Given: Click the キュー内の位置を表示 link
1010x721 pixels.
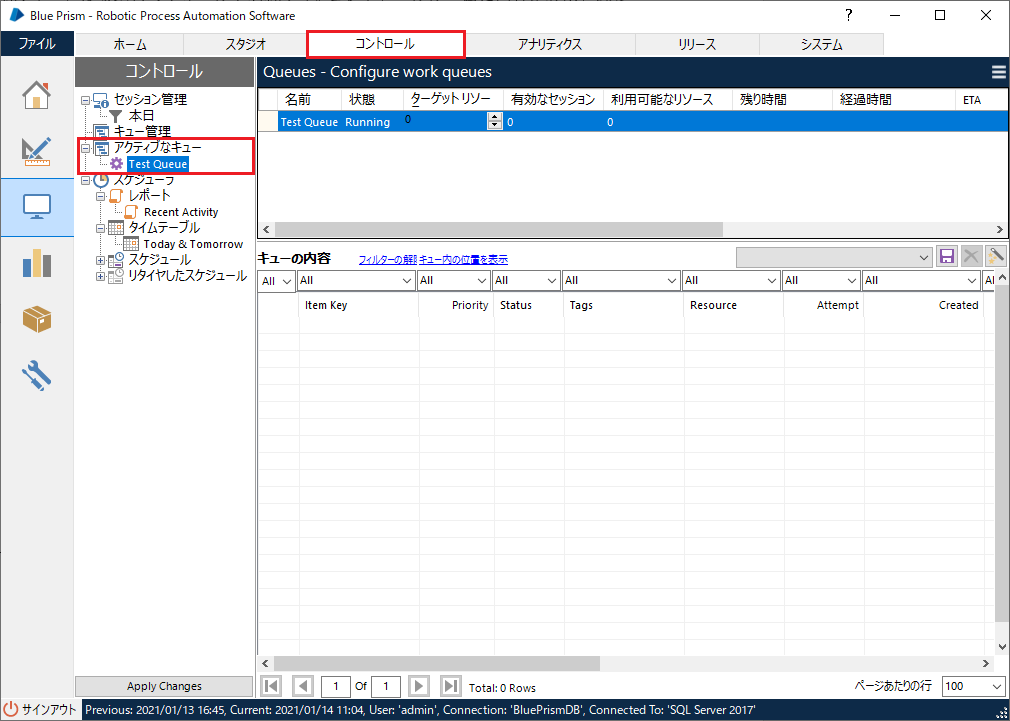Looking at the screenshot, I should pos(464,260).
